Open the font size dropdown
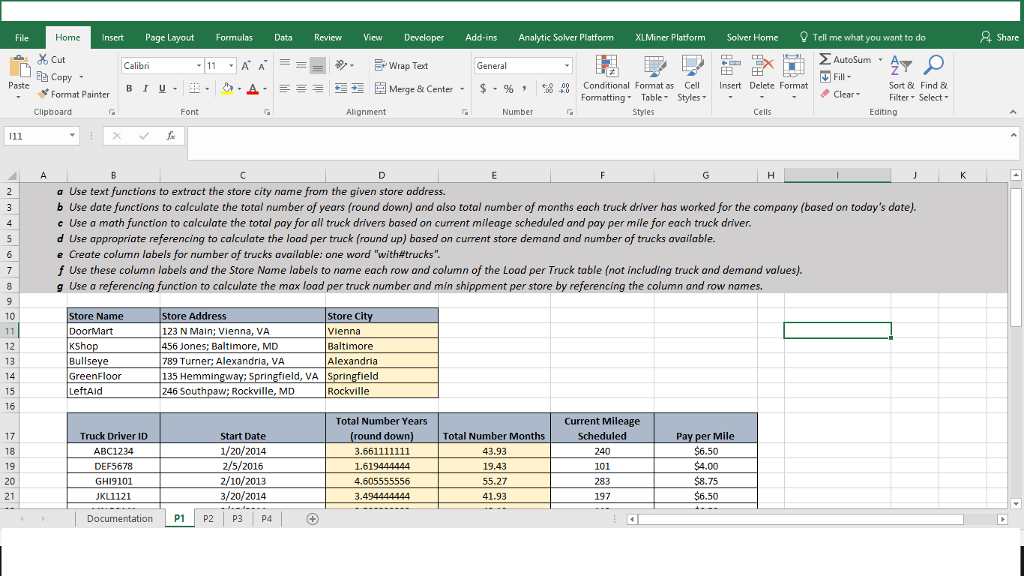Screen dimensions: 1024x576 [231, 66]
